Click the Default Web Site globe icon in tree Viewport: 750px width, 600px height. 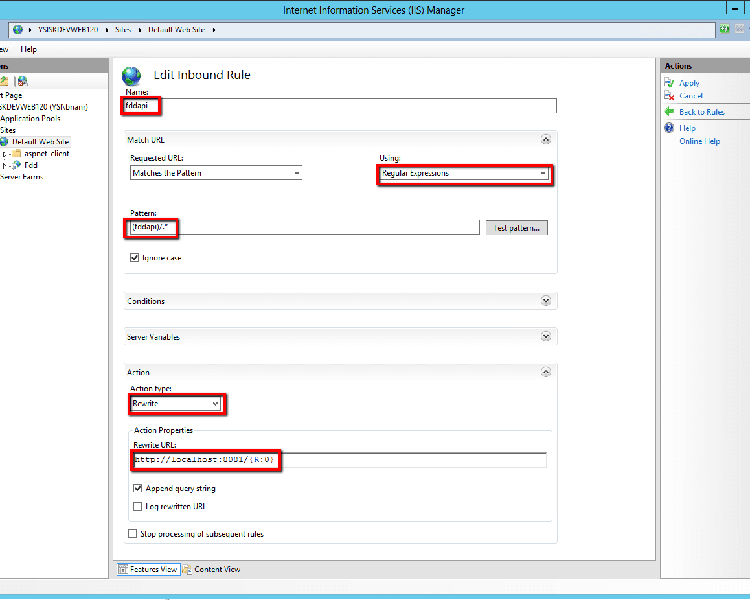5,142
